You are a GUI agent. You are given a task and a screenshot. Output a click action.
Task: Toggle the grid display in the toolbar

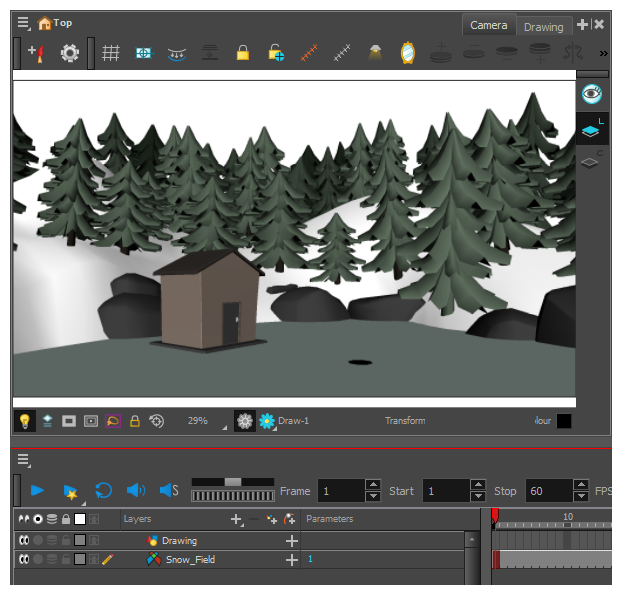[111, 53]
